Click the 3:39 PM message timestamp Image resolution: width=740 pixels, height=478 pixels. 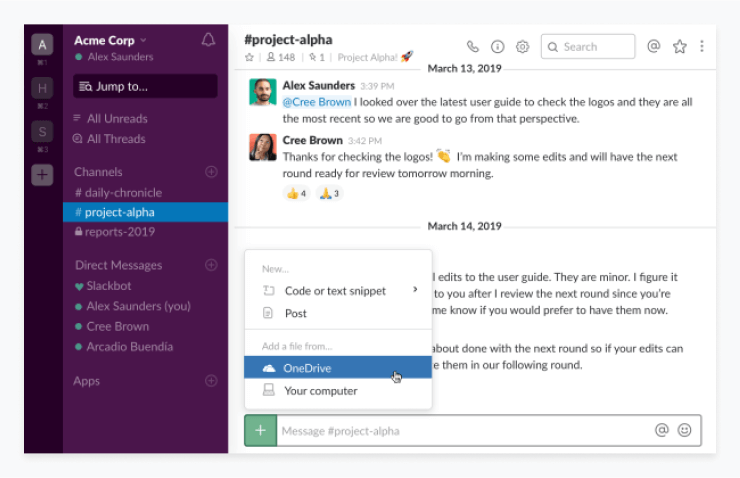[377, 86]
